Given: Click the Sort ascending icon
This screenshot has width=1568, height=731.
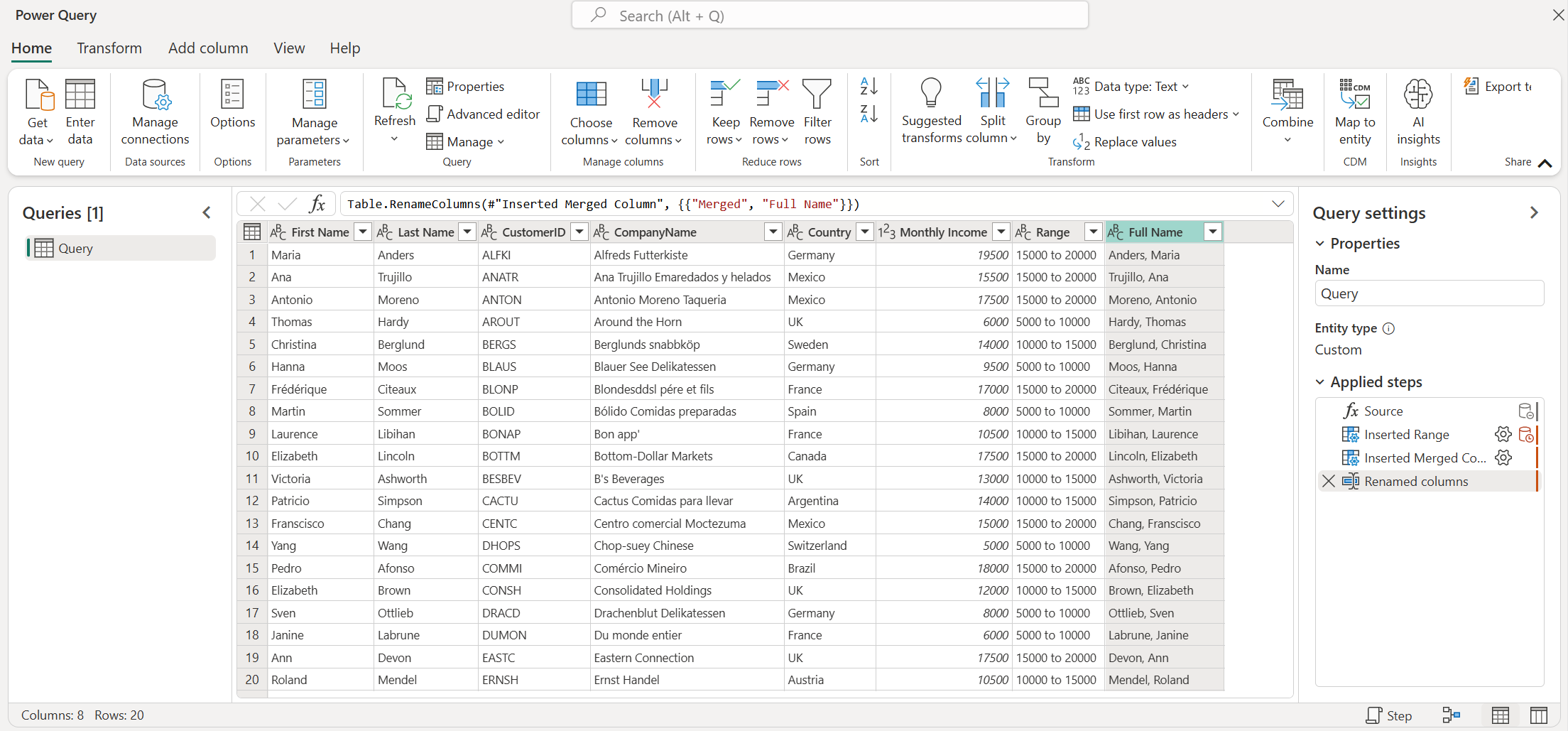Looking at the screenshot, I should click(x=869, y=87).
